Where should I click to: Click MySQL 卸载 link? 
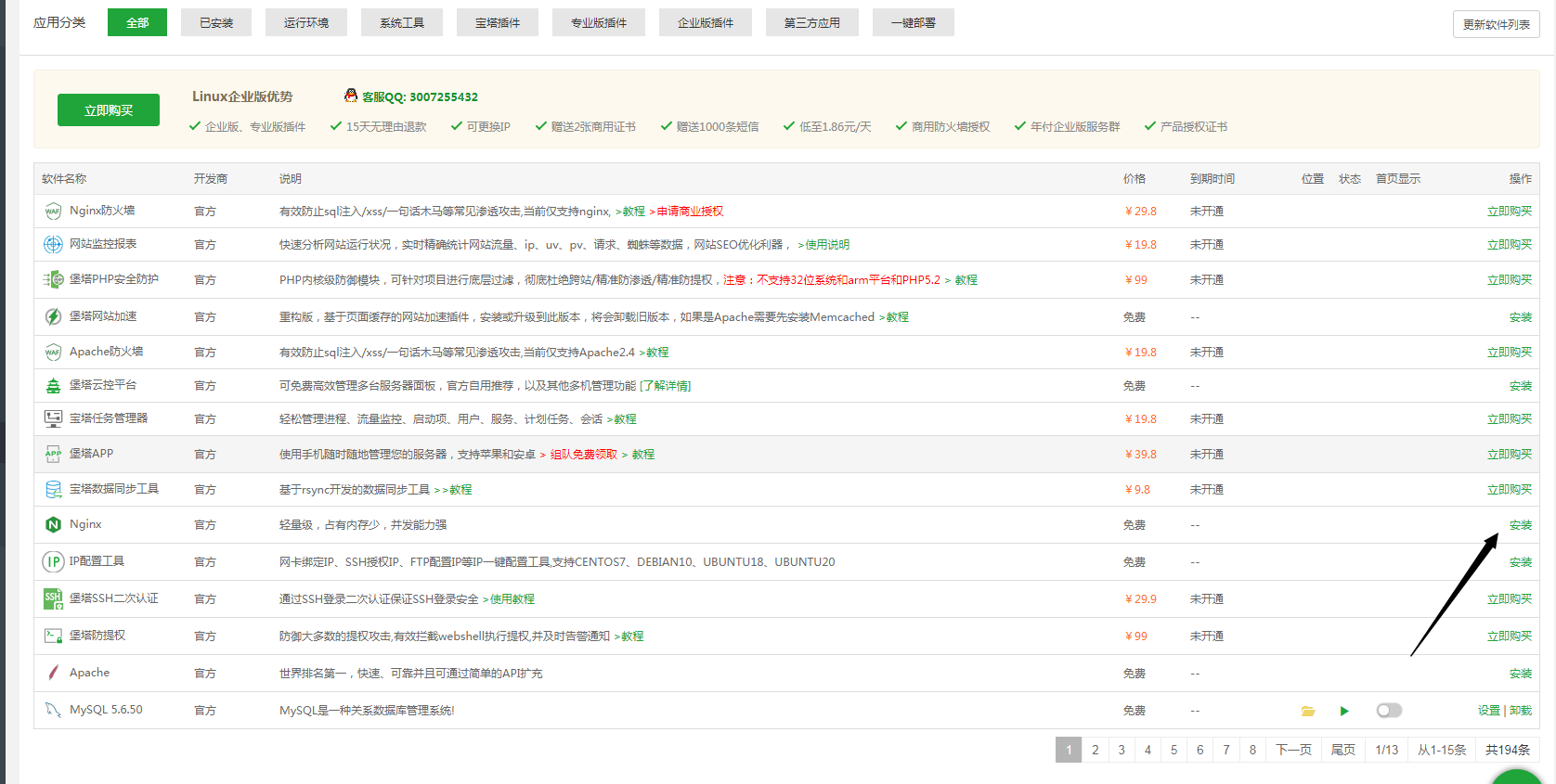(1521, 711)
